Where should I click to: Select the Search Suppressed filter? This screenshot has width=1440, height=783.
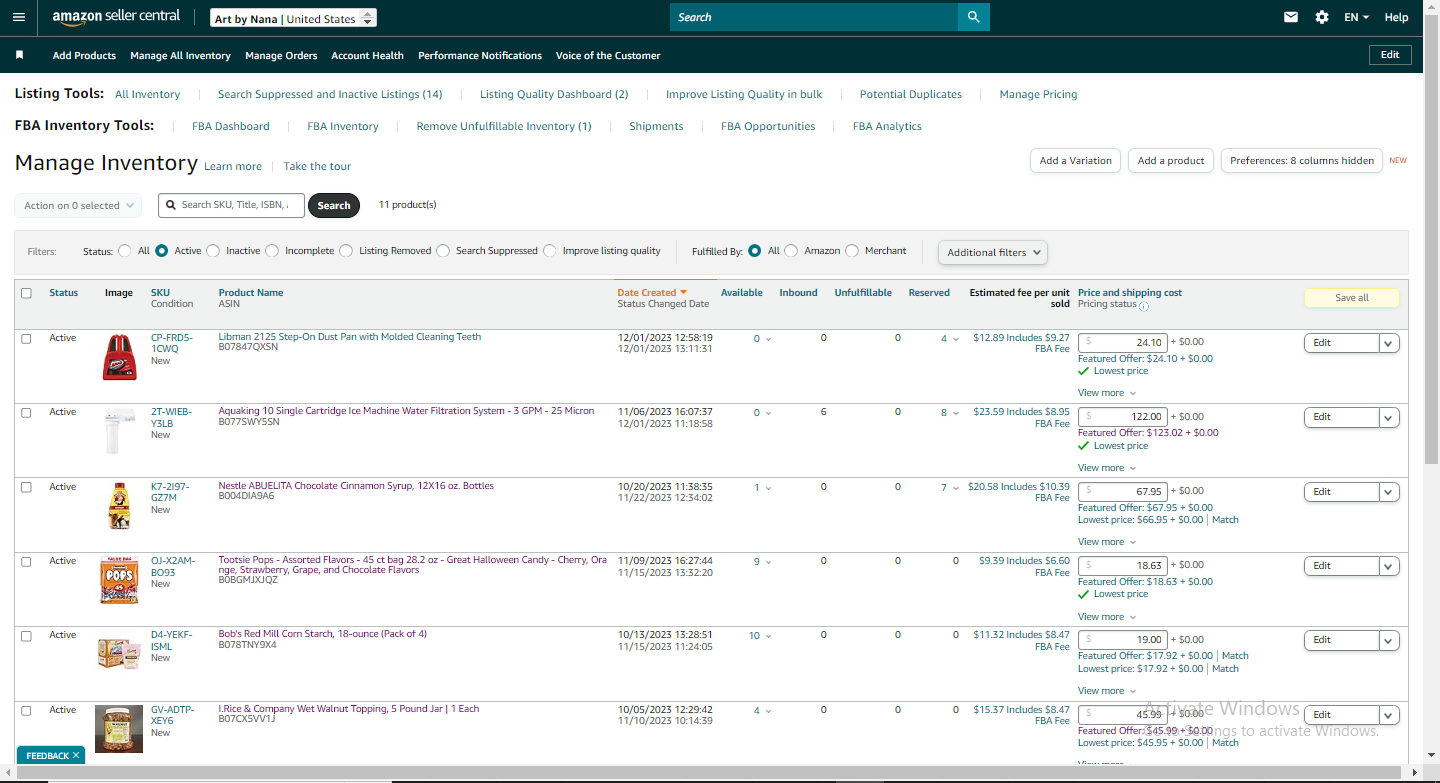[443, 251]
